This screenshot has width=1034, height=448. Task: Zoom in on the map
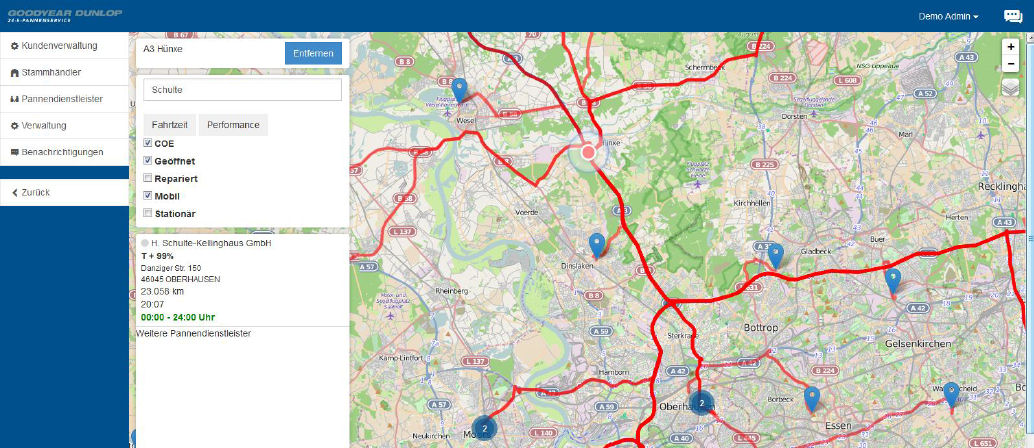coord(1010,47)
